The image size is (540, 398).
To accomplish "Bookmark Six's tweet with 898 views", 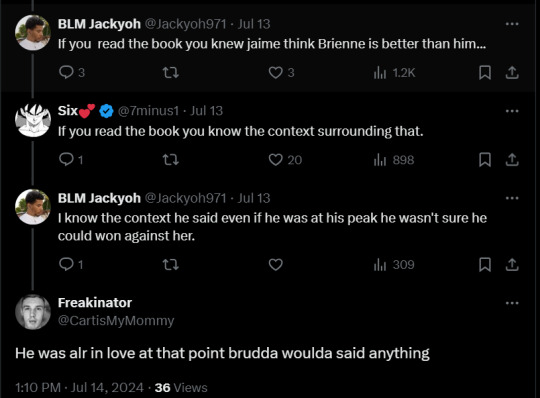I will click(485, 160).
